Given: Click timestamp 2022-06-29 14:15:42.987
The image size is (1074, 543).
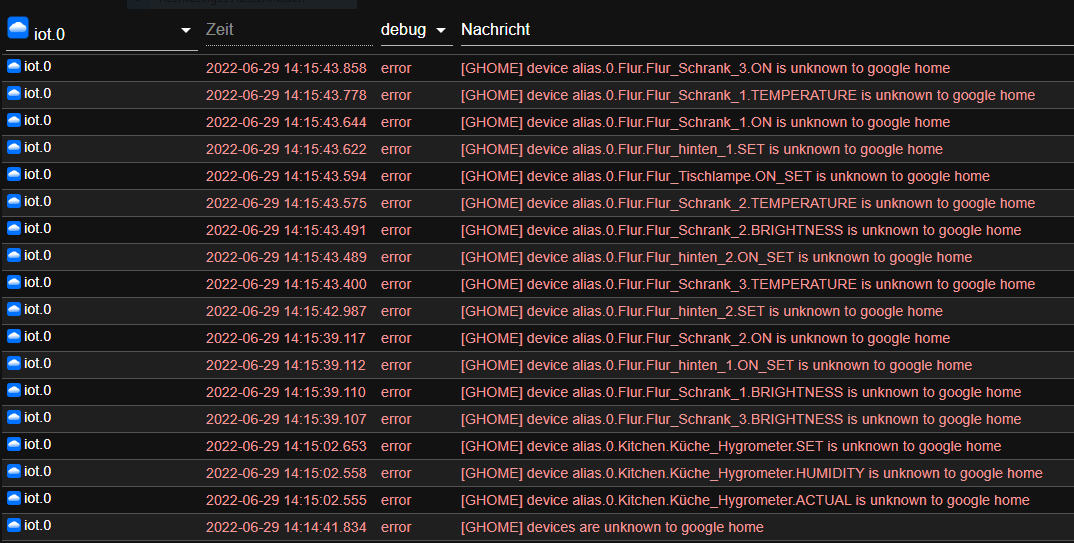Looking at the screenshot, I should pyautogui.click(x=286, y=312).
